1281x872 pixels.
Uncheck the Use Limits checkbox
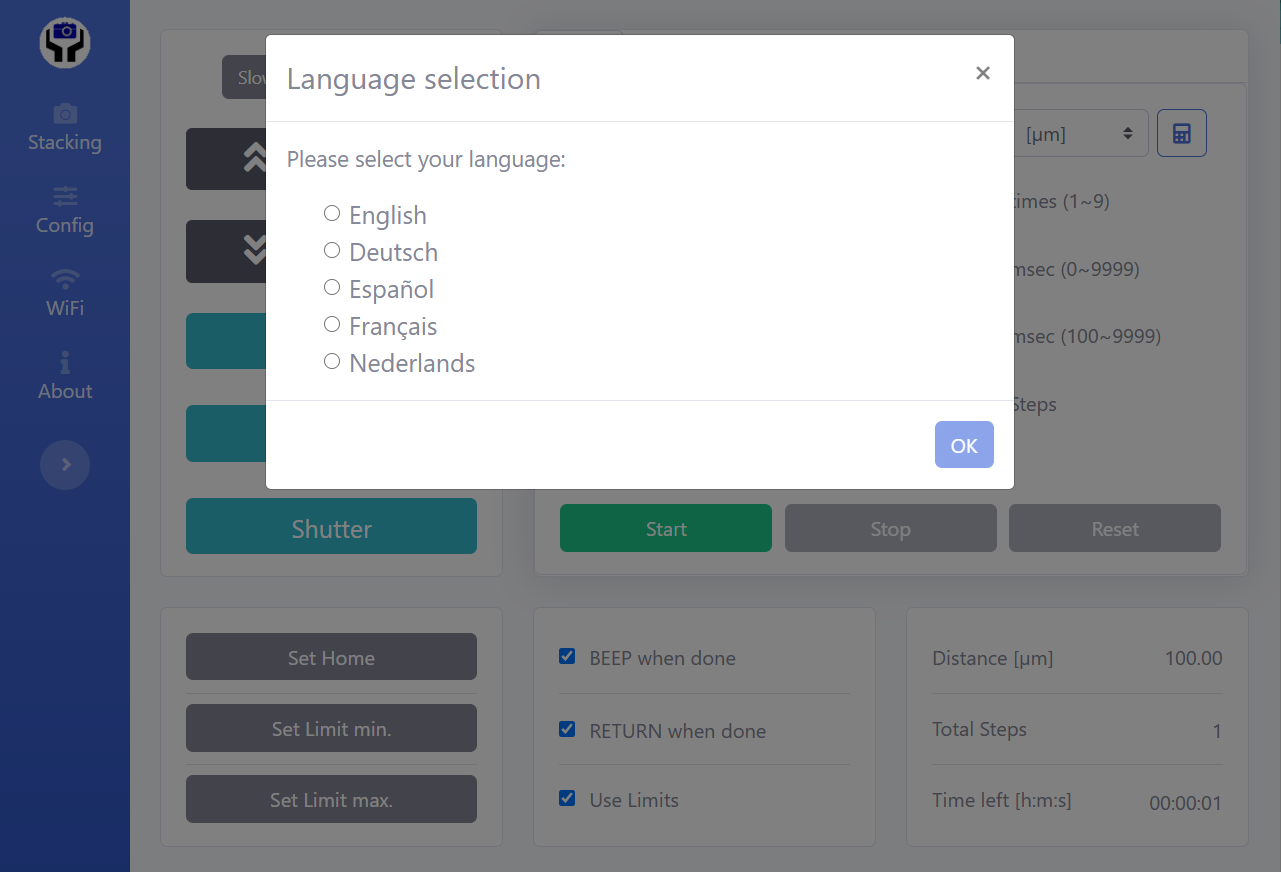(567, 798)
